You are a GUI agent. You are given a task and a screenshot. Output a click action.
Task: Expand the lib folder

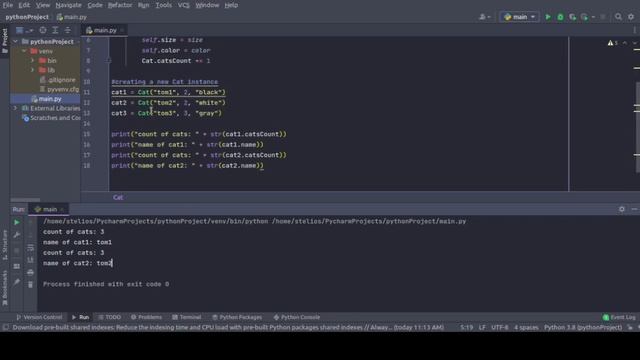point(33,70)
